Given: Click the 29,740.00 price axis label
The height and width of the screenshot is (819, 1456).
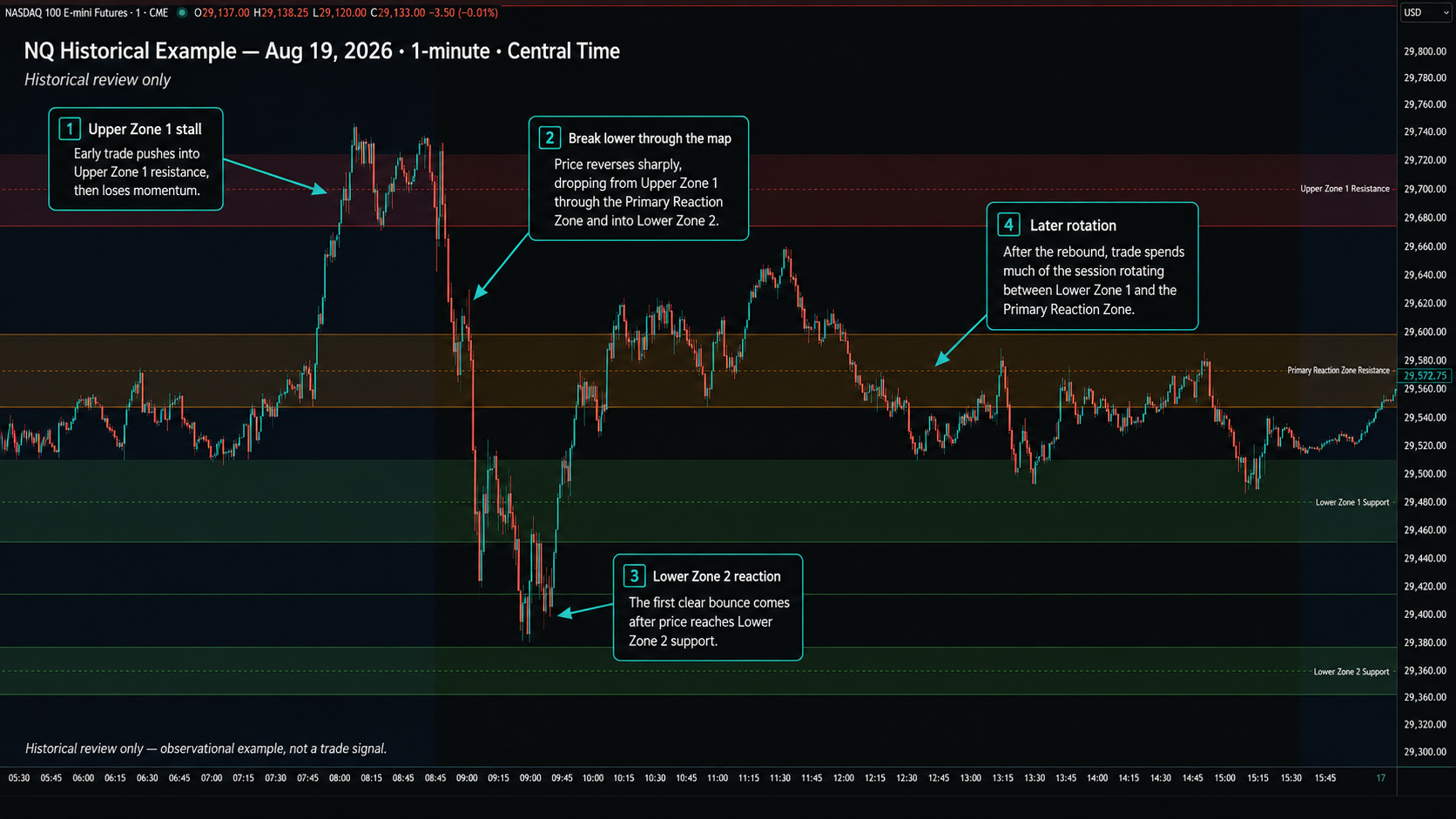Looking at the screenshot, I should (1425, 132).
